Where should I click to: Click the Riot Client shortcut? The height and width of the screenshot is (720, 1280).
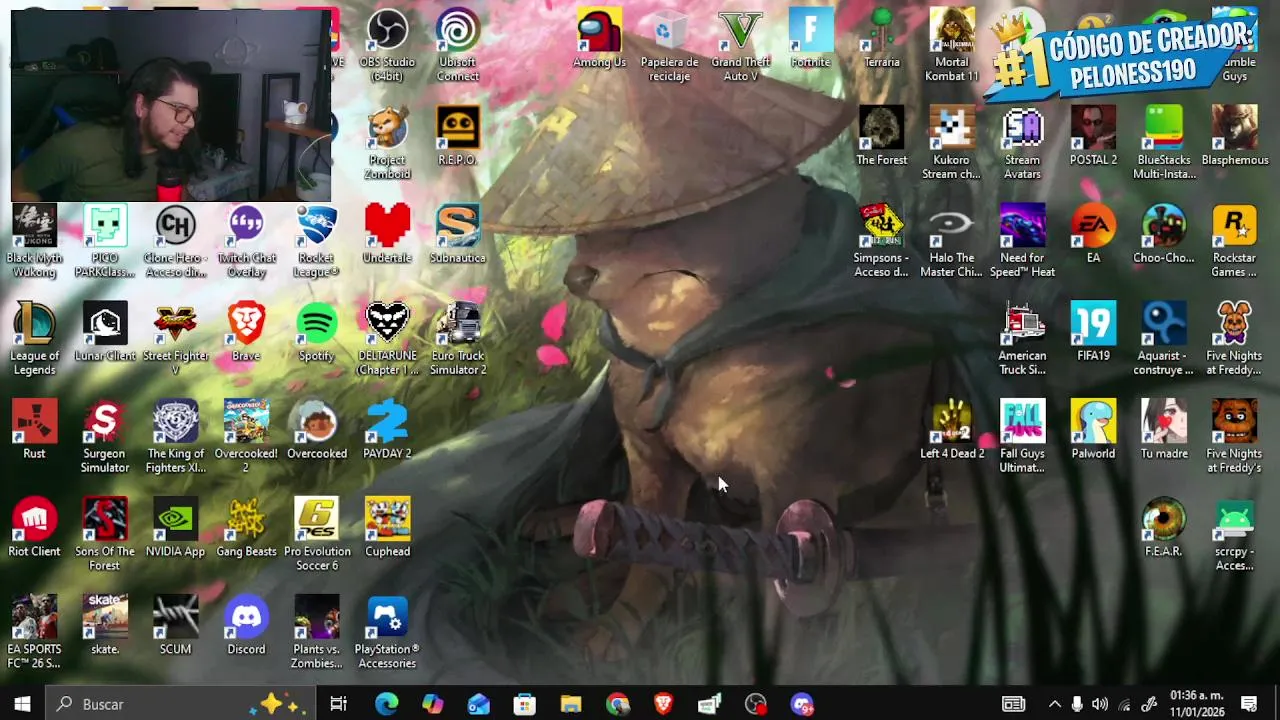(x=34, y=529)
